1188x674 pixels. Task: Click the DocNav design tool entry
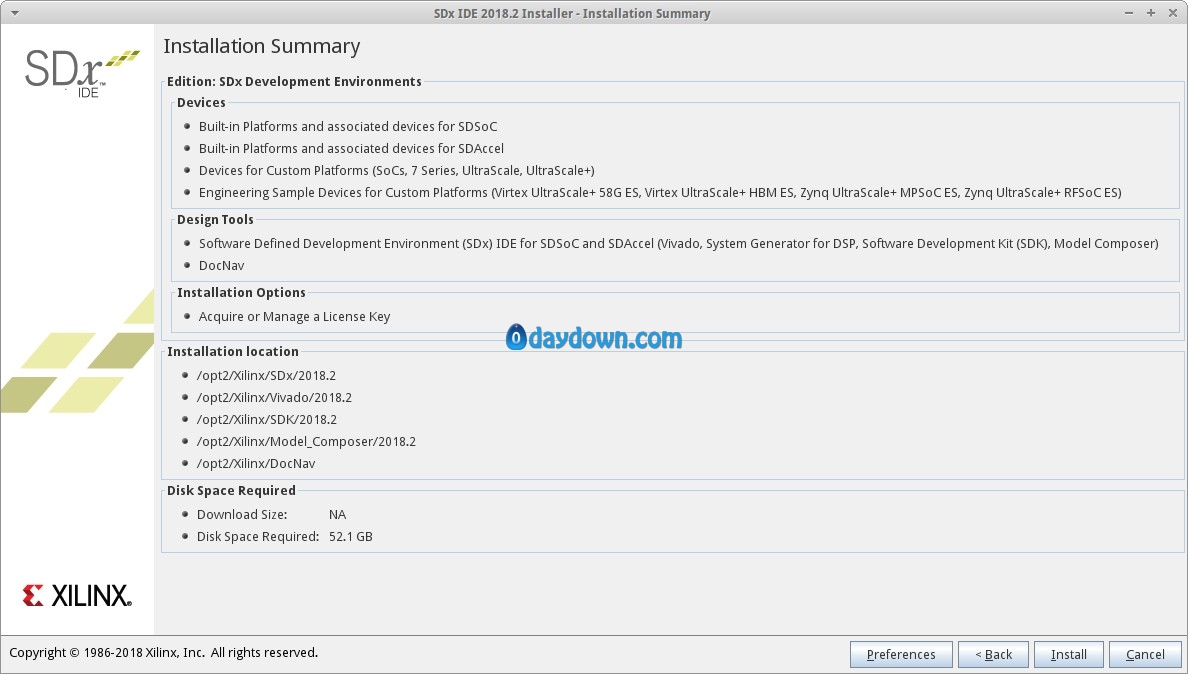221,265
